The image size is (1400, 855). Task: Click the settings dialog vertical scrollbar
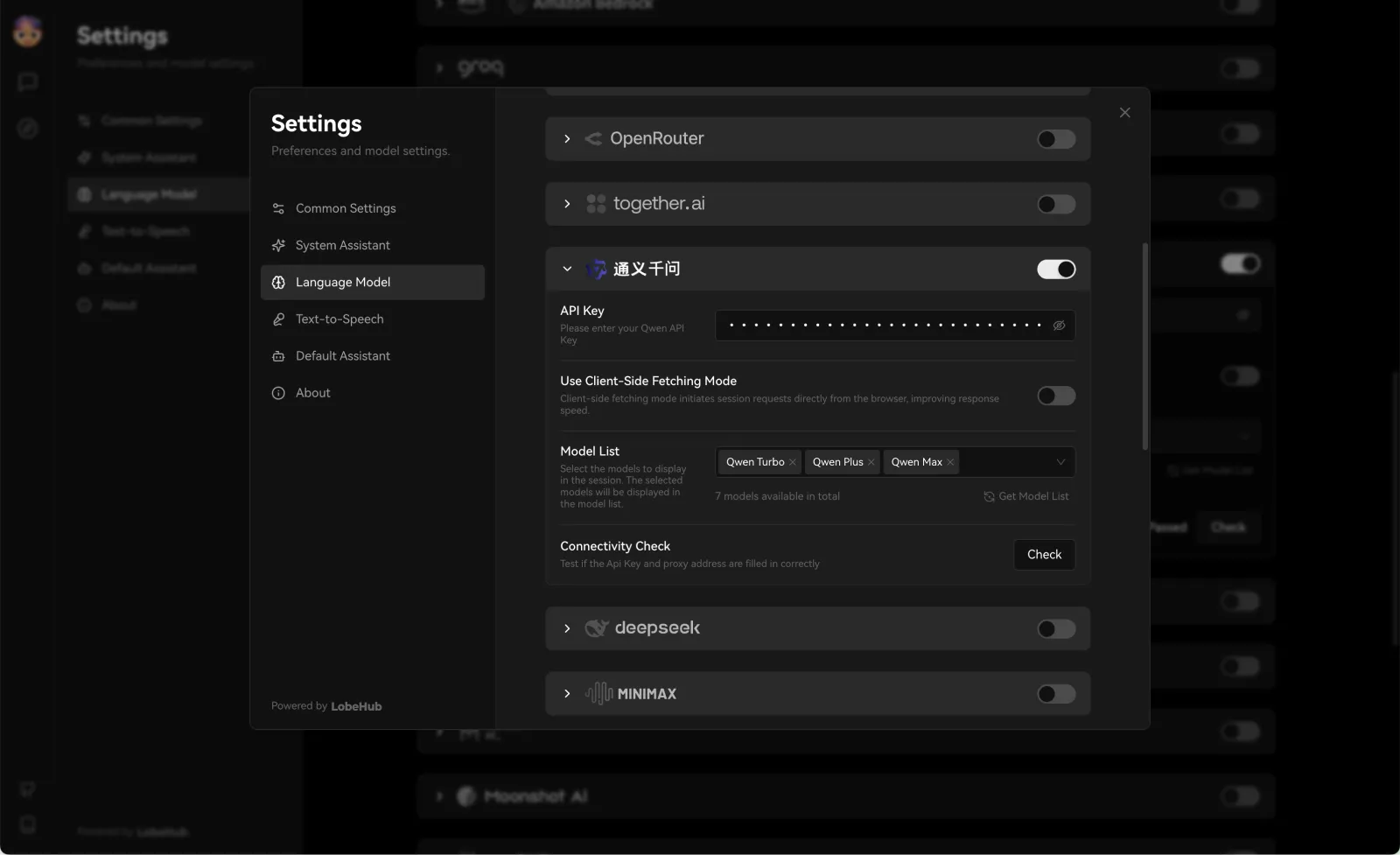[x=1144, y=347]
